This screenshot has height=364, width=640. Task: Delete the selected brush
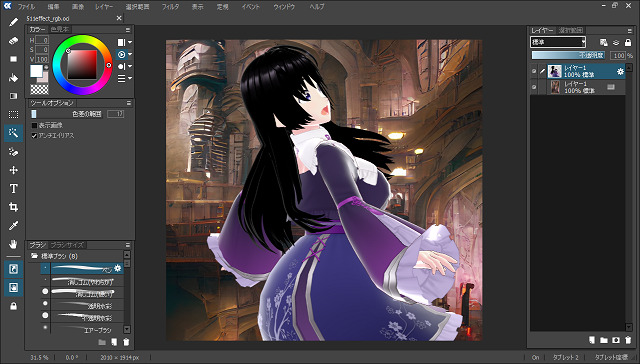click(x=126, y=342)
